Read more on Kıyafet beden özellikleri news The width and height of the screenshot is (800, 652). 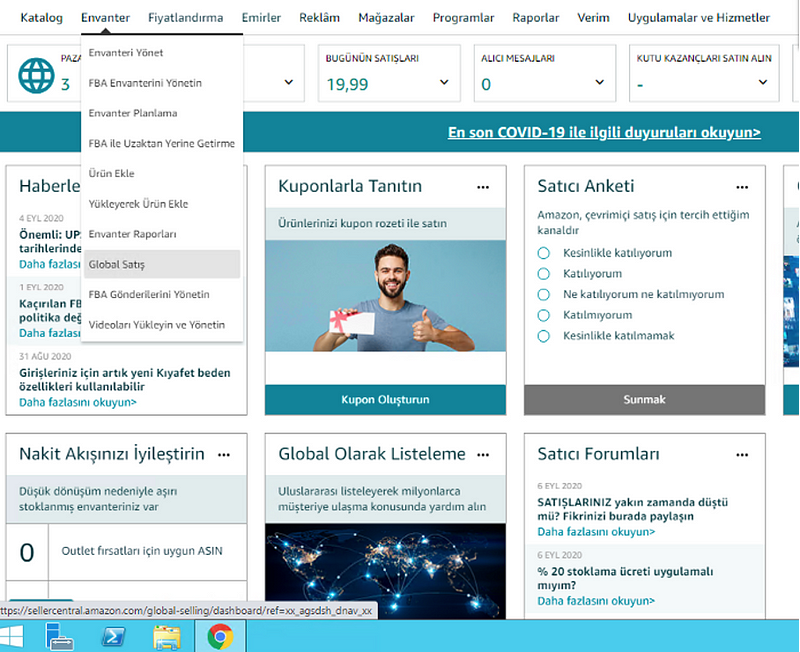78,403
